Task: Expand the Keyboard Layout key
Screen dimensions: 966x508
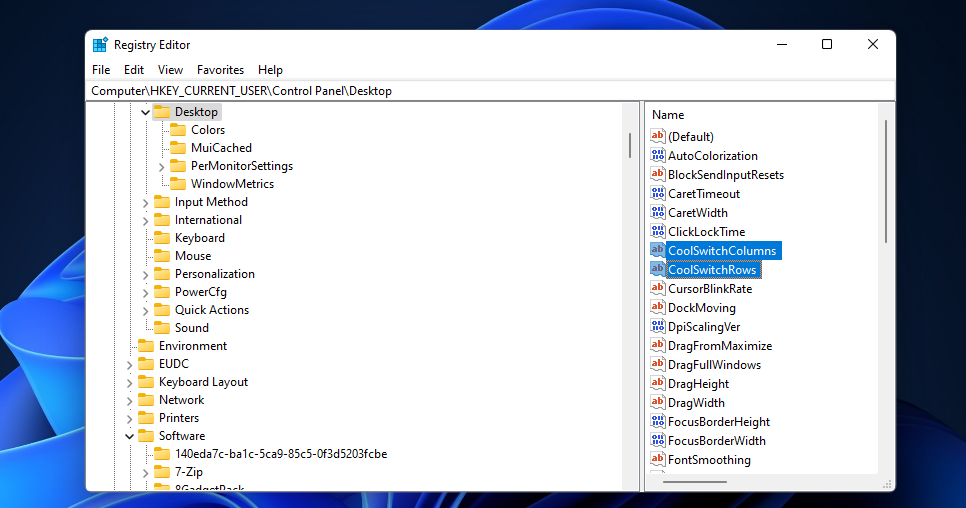Action: tap(129, 382)
